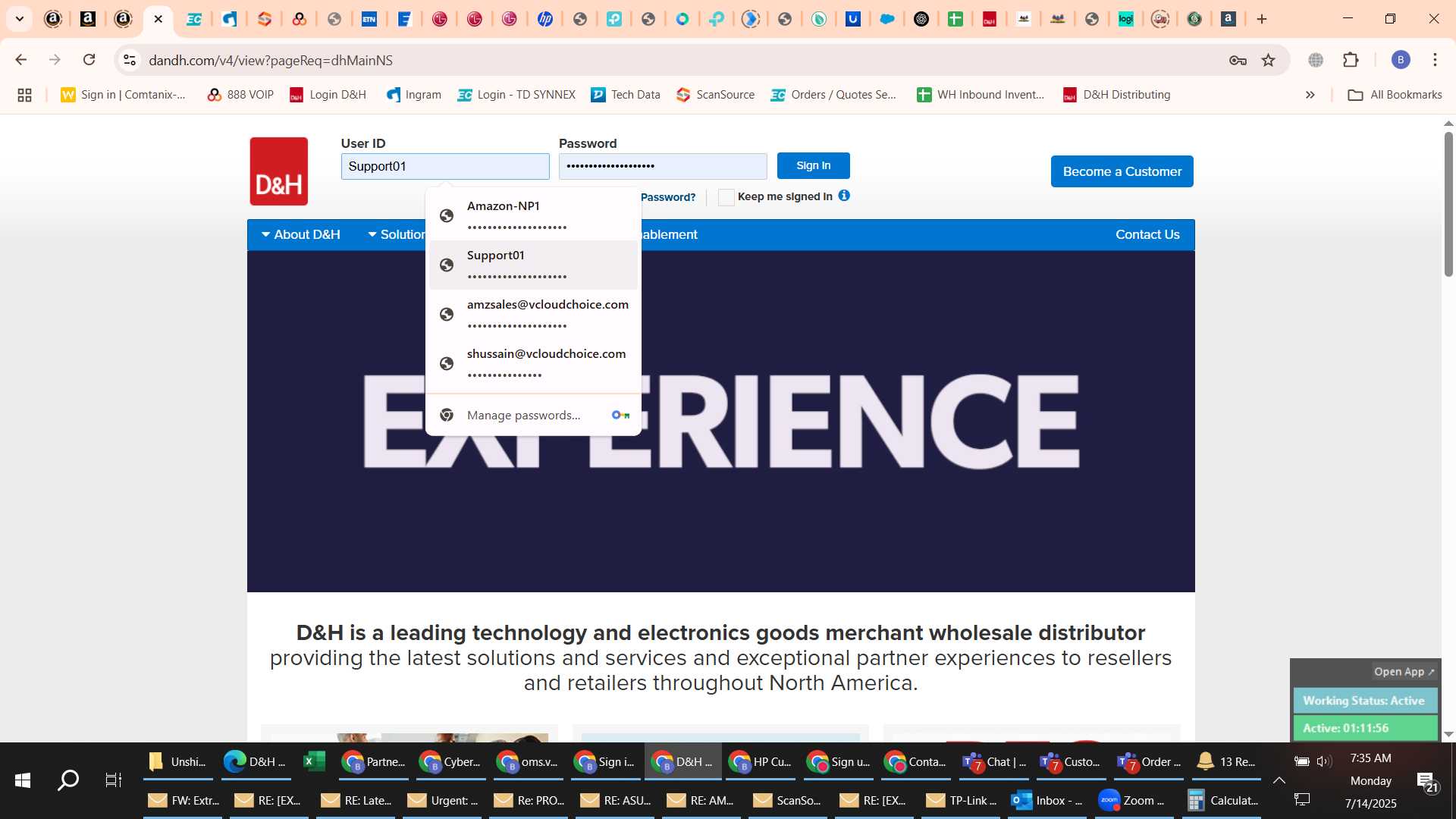Open HP Cu... Chrome taskbar window
This screenshot has width=1456, height=819.
pos(762,761)
